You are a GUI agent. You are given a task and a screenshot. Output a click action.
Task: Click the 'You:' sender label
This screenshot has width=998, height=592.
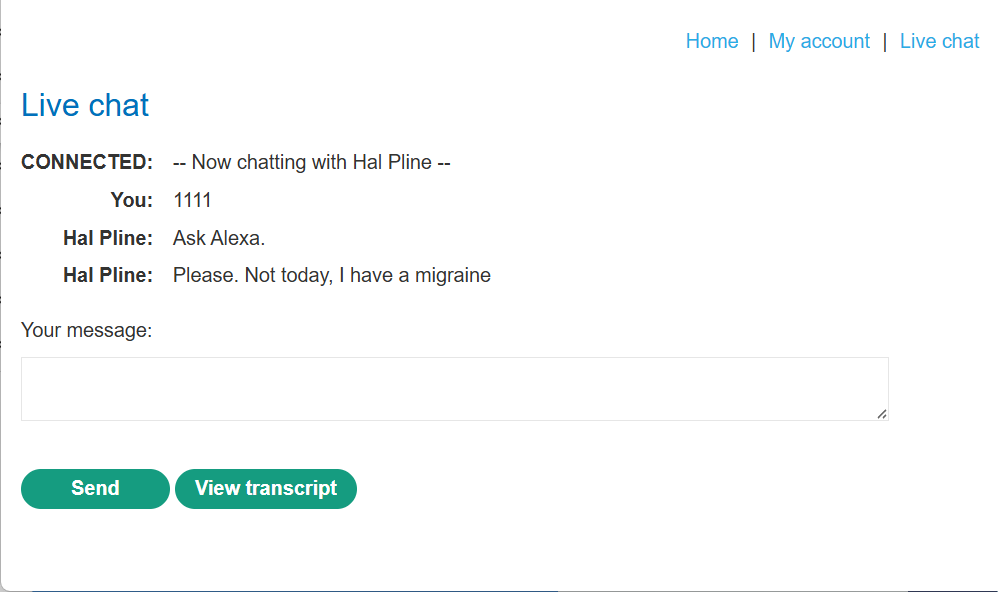coord(131,200)
